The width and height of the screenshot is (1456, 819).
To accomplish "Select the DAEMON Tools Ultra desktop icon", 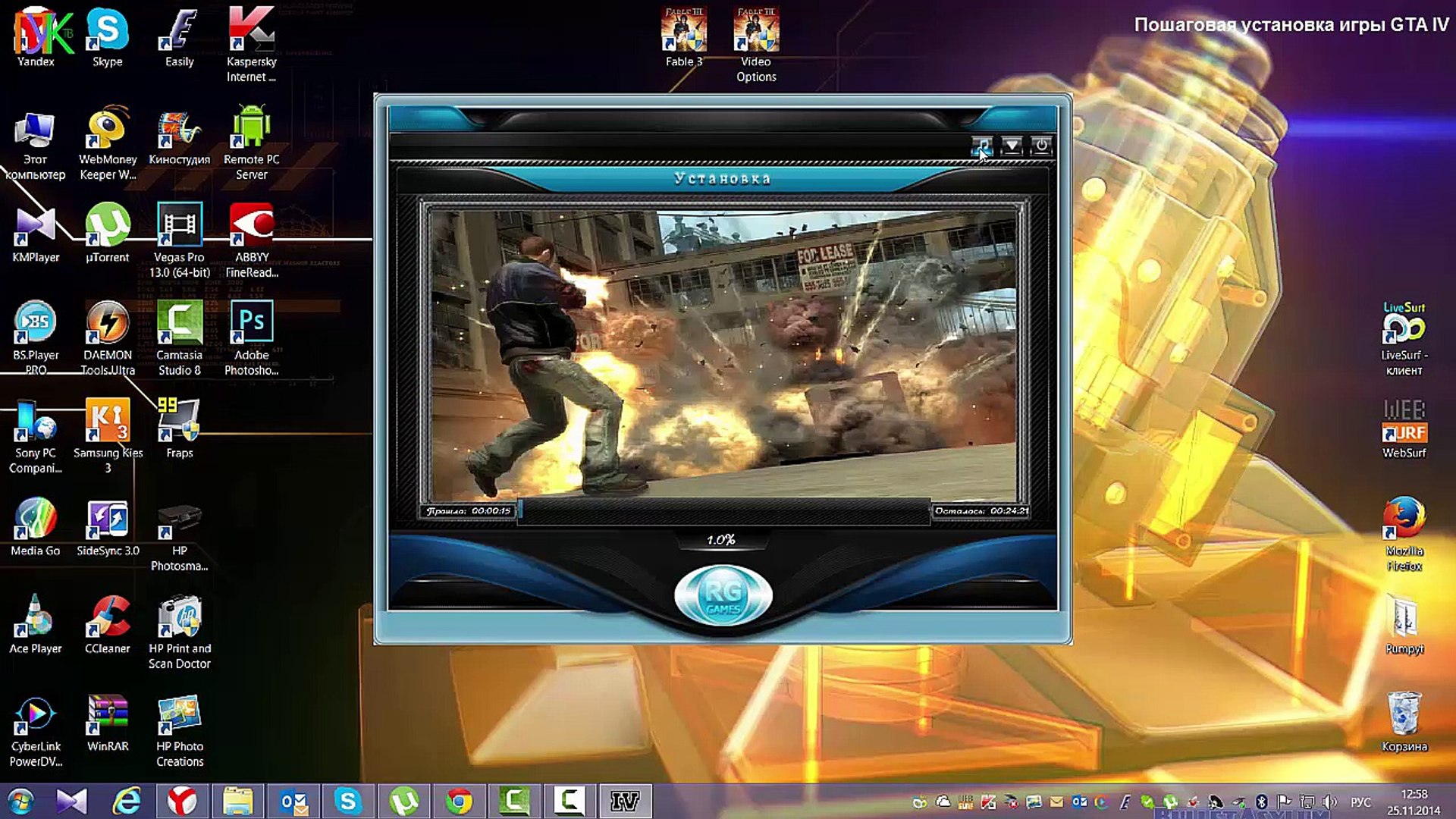I will pyautogui.click(x=108, y=338).
